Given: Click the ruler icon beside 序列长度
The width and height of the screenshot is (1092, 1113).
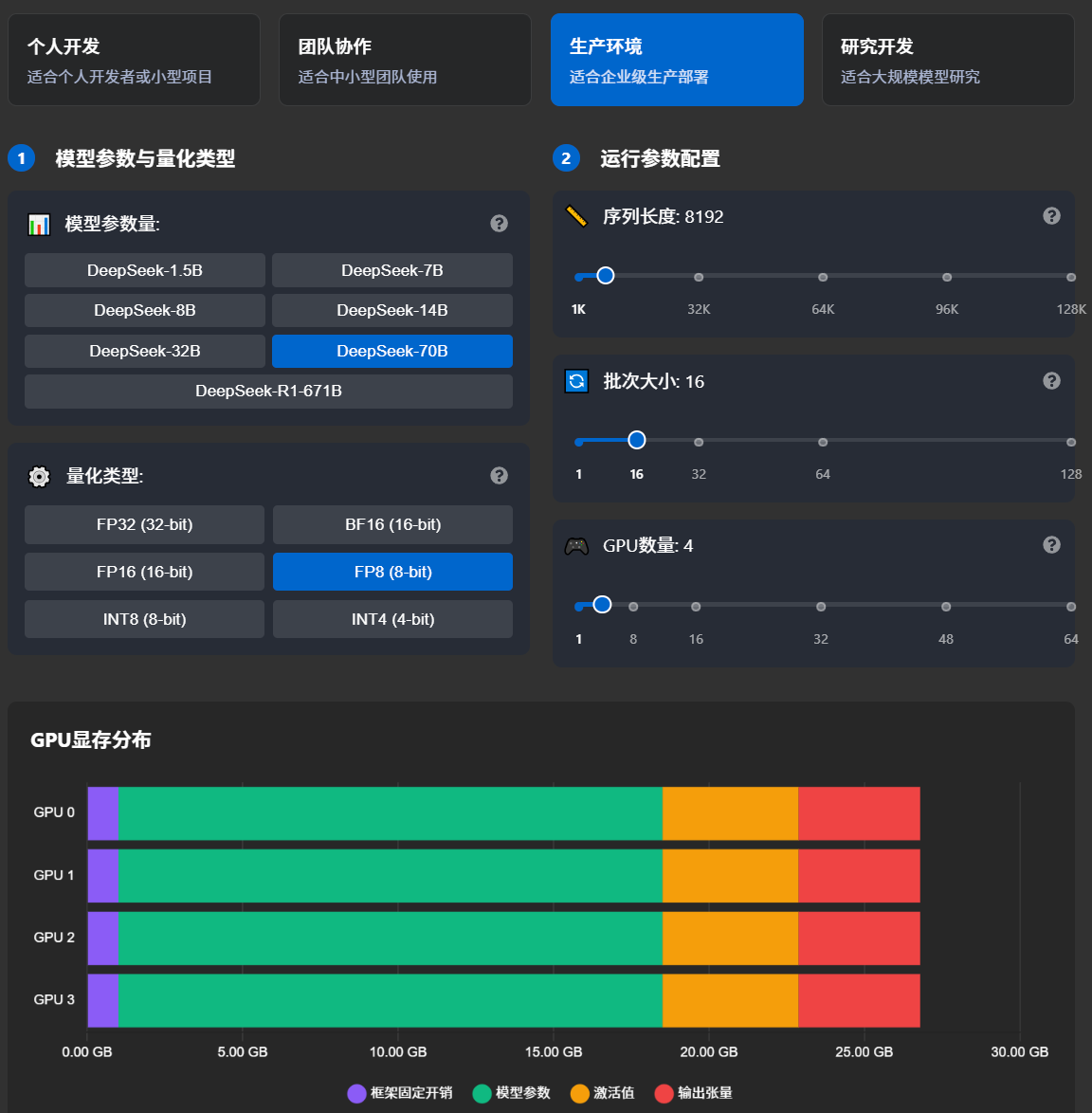Looking at the screenshot, I should 576,216.
